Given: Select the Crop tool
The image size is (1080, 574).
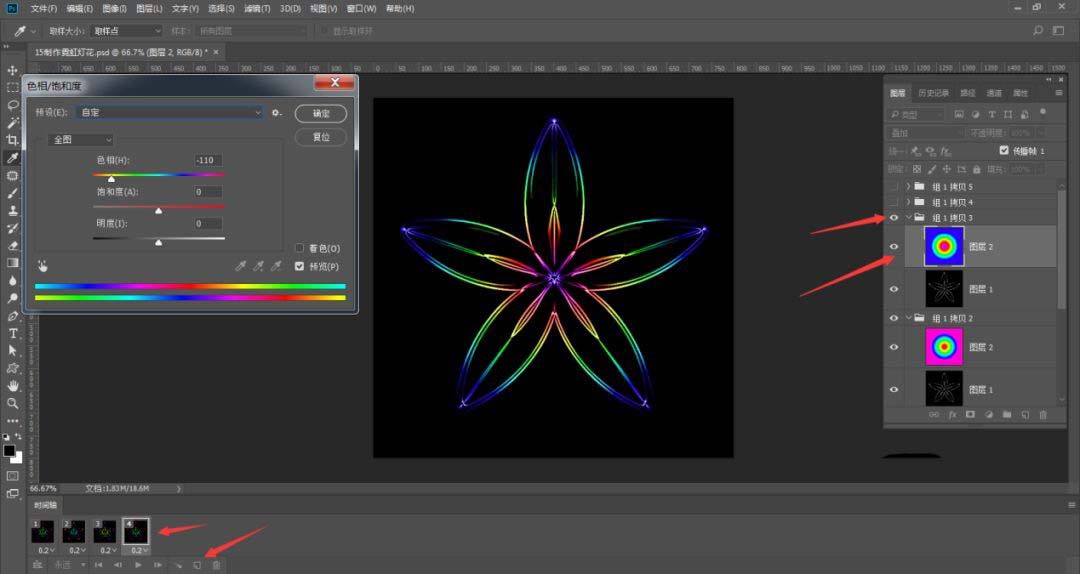Looking at the screenshot, I should coord(12,140).
